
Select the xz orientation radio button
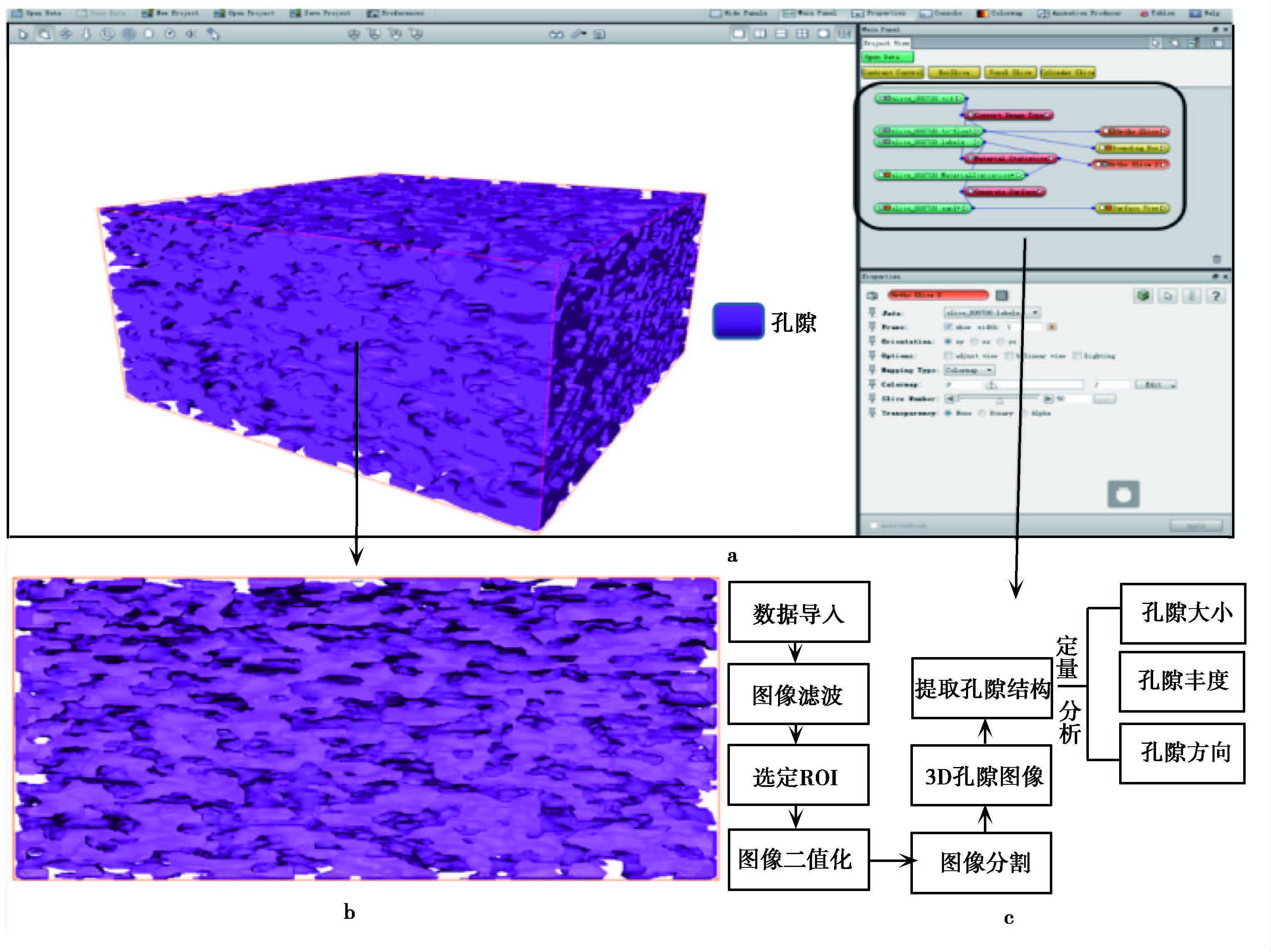[974, 342]
